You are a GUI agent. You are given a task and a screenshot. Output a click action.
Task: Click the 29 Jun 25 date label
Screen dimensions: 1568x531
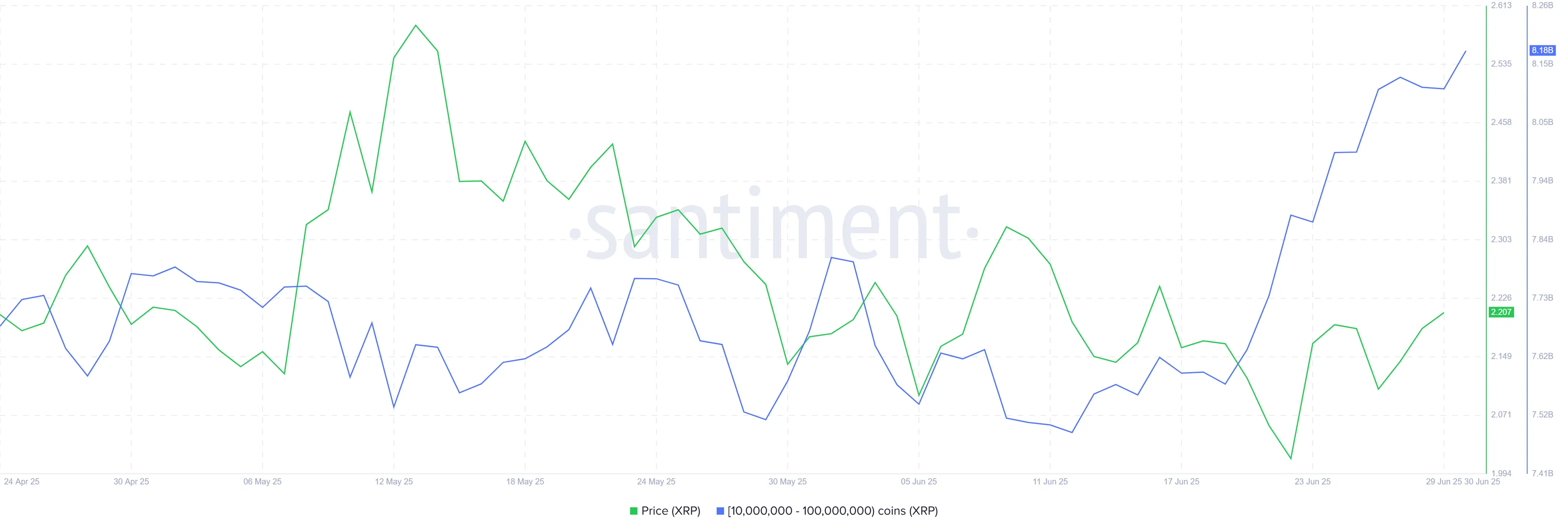[x=1444, y=482]
